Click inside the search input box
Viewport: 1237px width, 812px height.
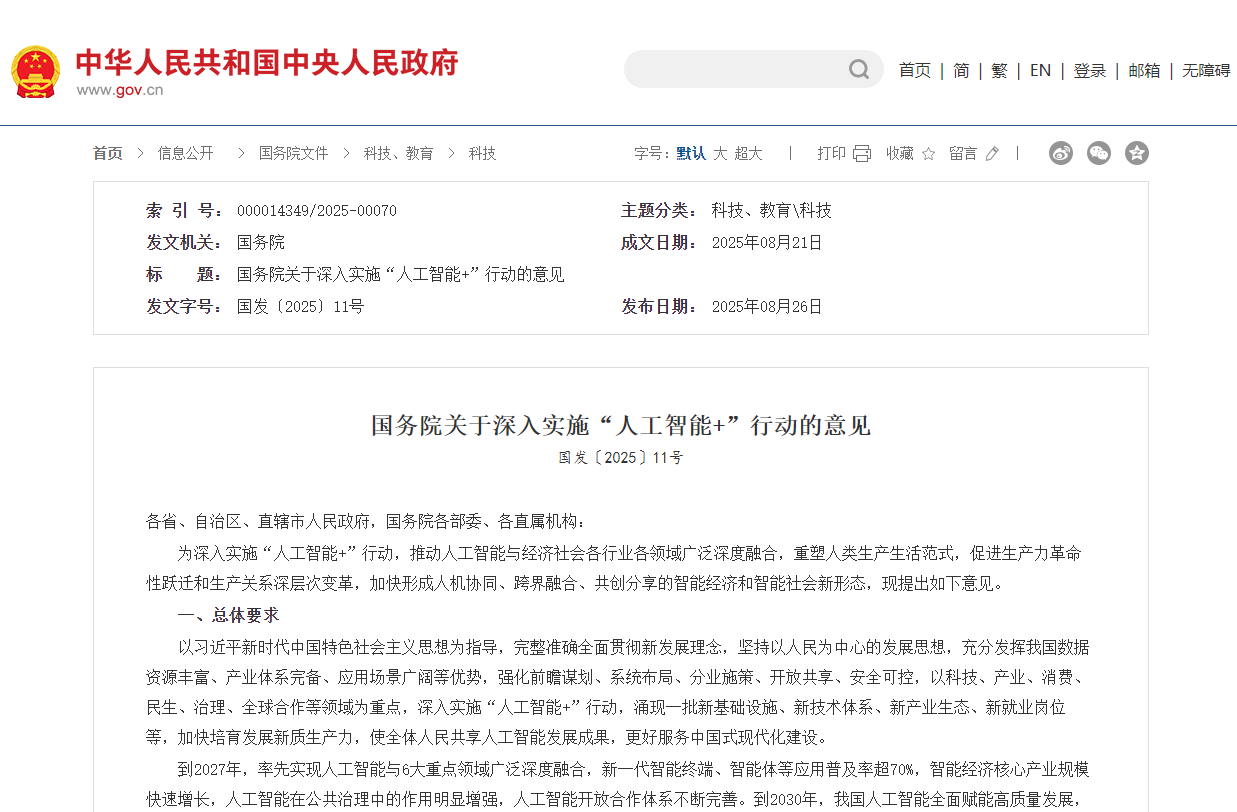[740, 69]
